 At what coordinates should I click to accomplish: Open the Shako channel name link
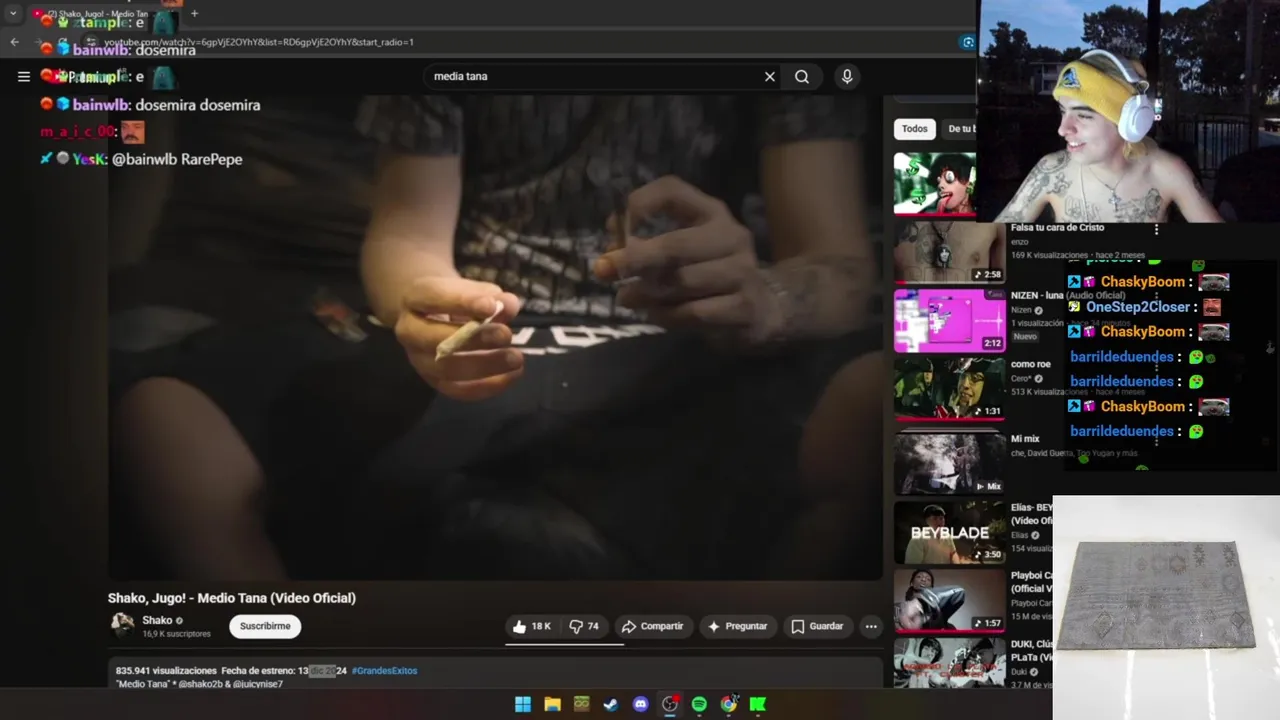coord(157,620)
